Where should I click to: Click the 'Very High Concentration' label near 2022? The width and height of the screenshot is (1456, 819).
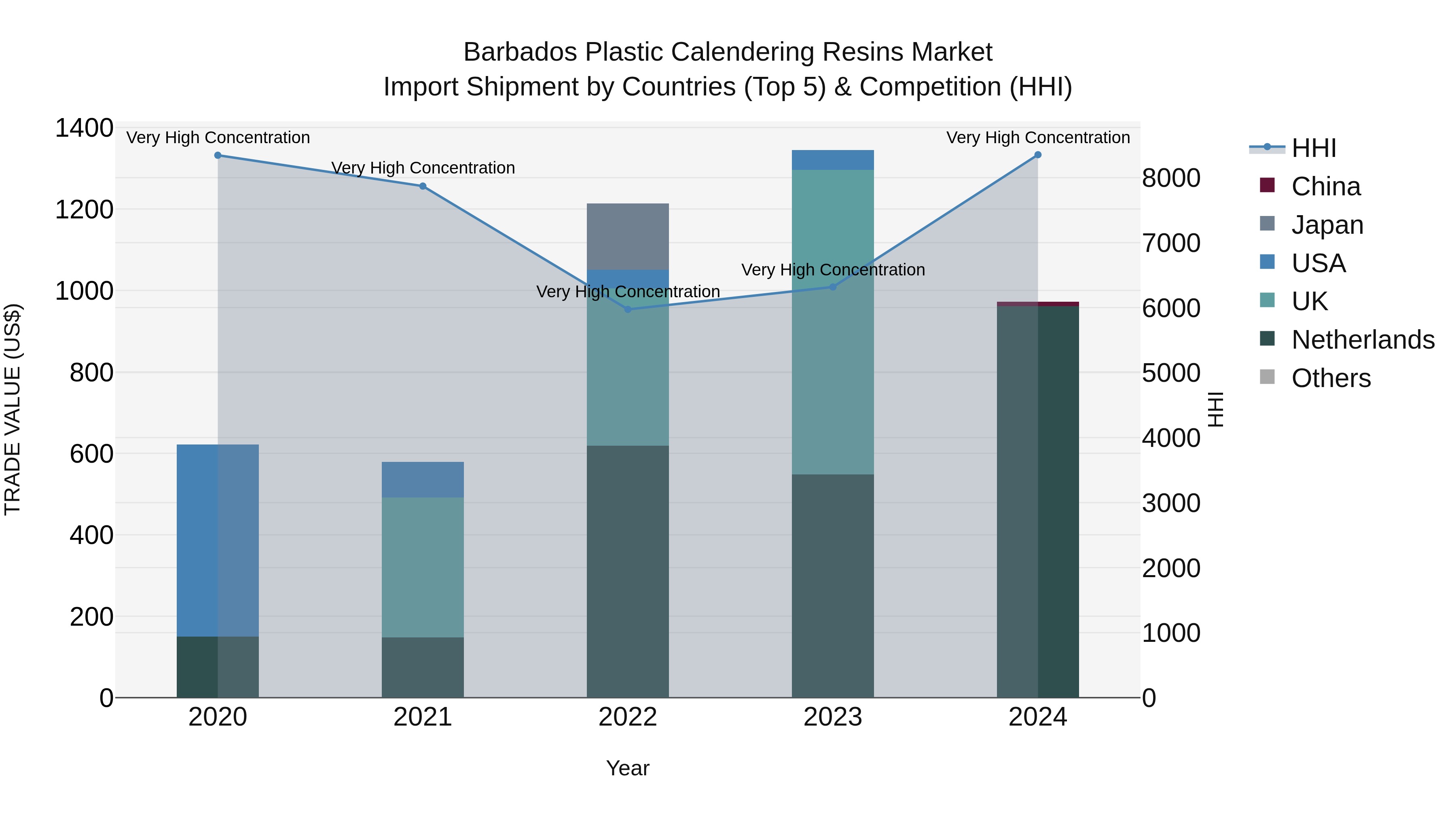point(627,292)
